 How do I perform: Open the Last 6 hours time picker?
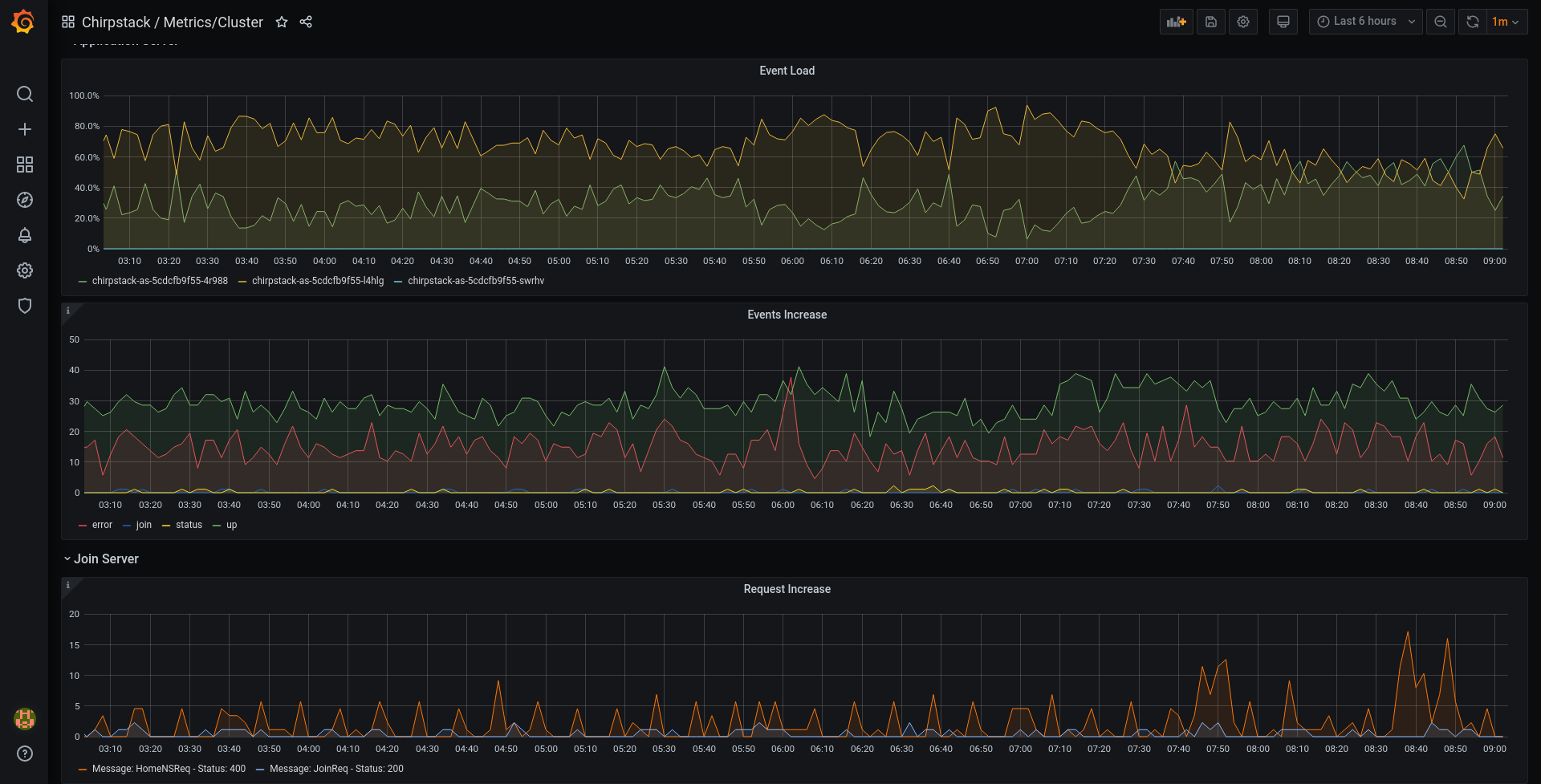click(x=1366, y=22)
